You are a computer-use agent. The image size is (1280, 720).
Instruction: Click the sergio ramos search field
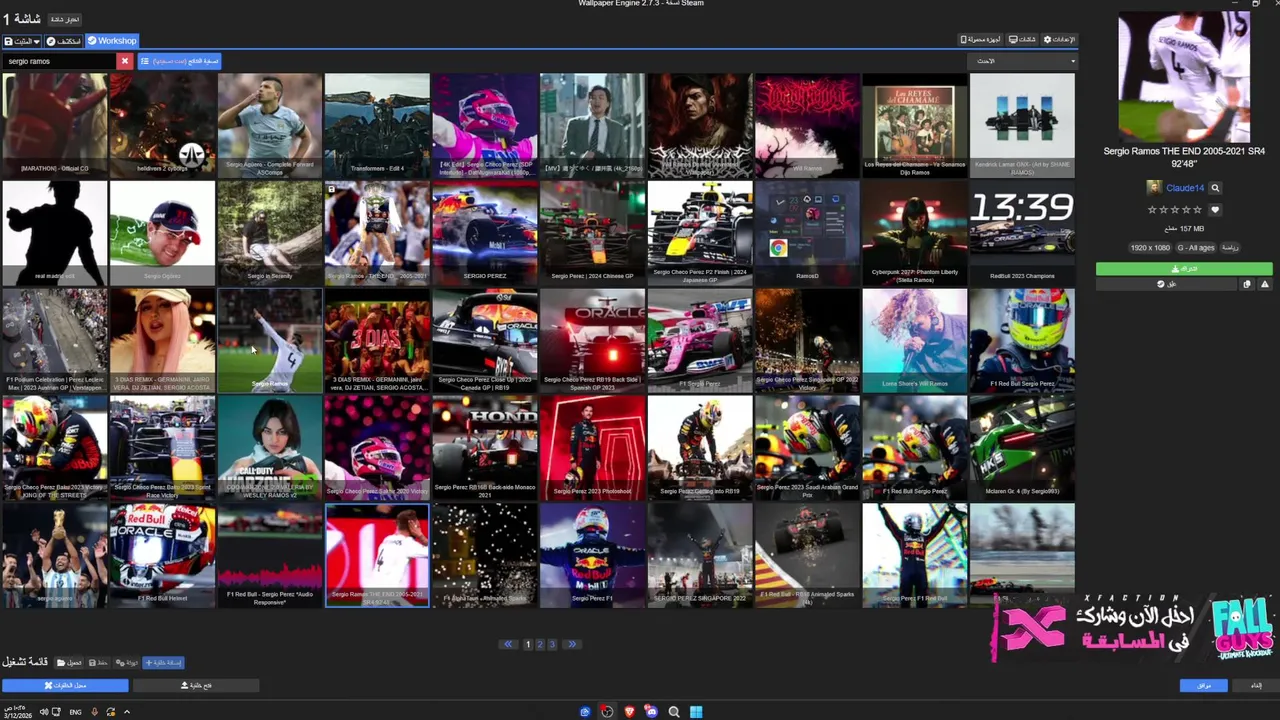60,61
